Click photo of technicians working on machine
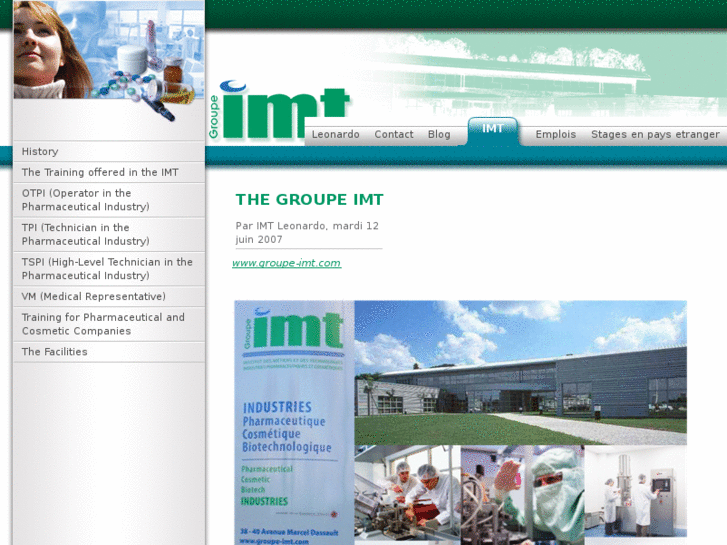This screenshot has height=545, width=727. (408, 494)
